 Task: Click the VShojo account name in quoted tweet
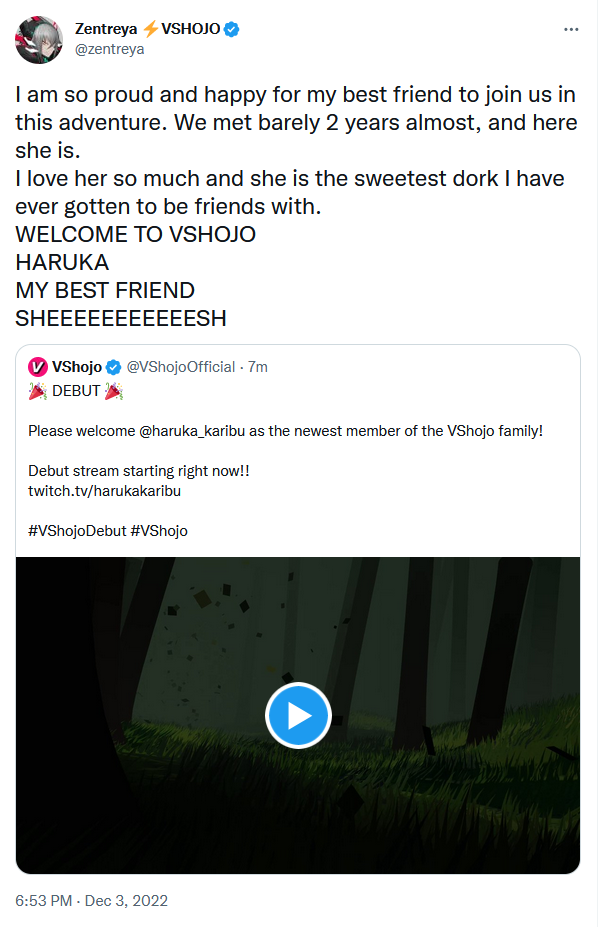point(76,367)
